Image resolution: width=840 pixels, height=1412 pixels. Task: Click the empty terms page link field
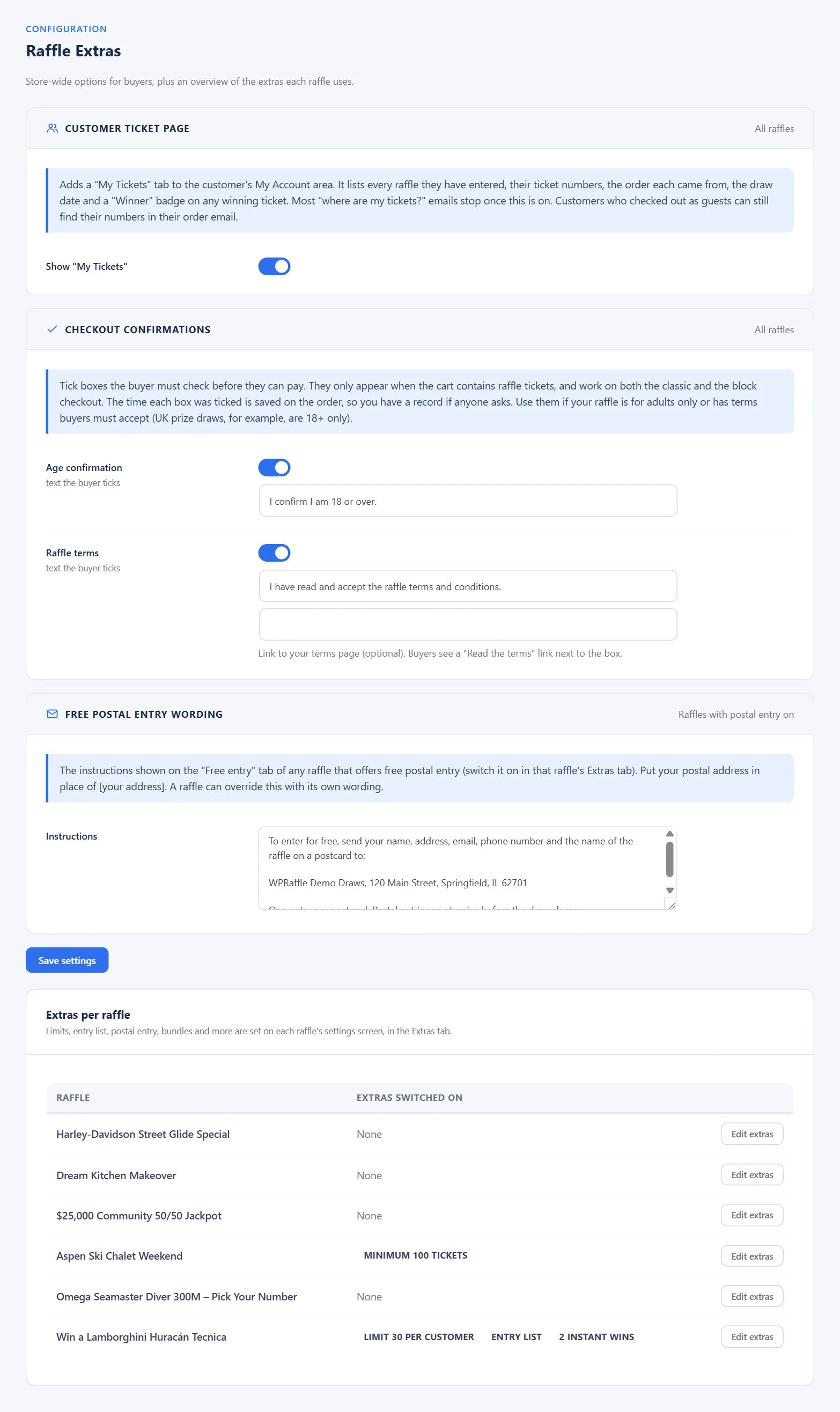point(468,625)
